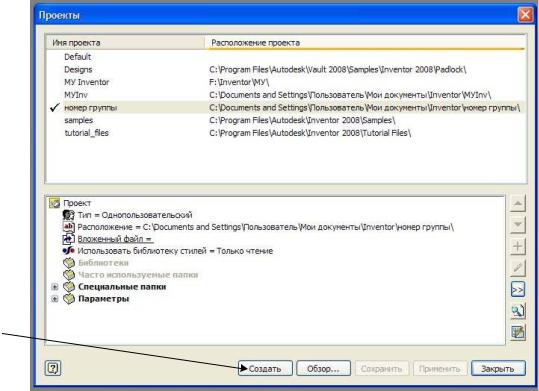
Task: Click the Часто используемые папки folder icon
Action: tap(69, 274)
